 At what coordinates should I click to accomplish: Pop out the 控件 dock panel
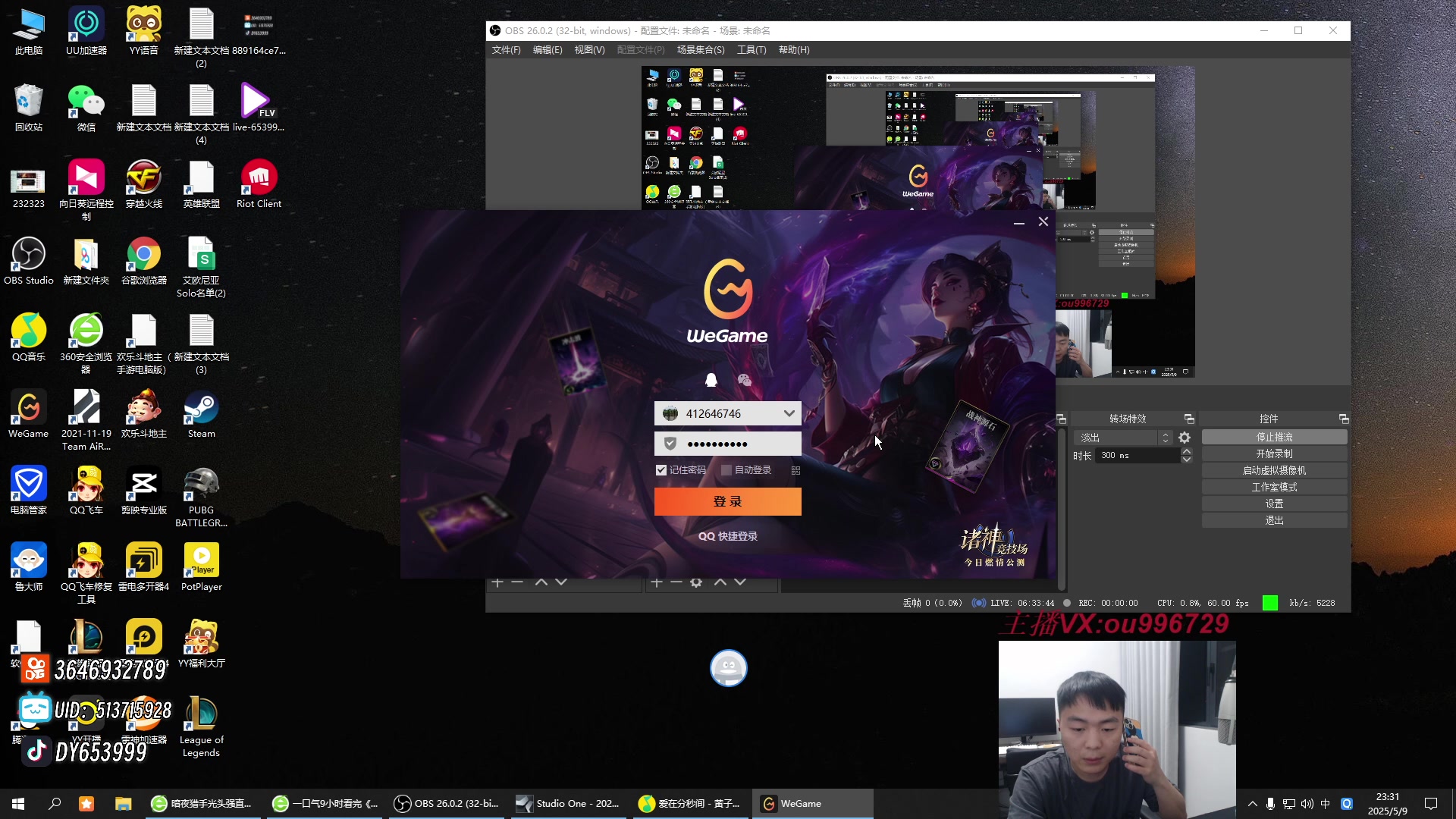tap(1344, 419)
